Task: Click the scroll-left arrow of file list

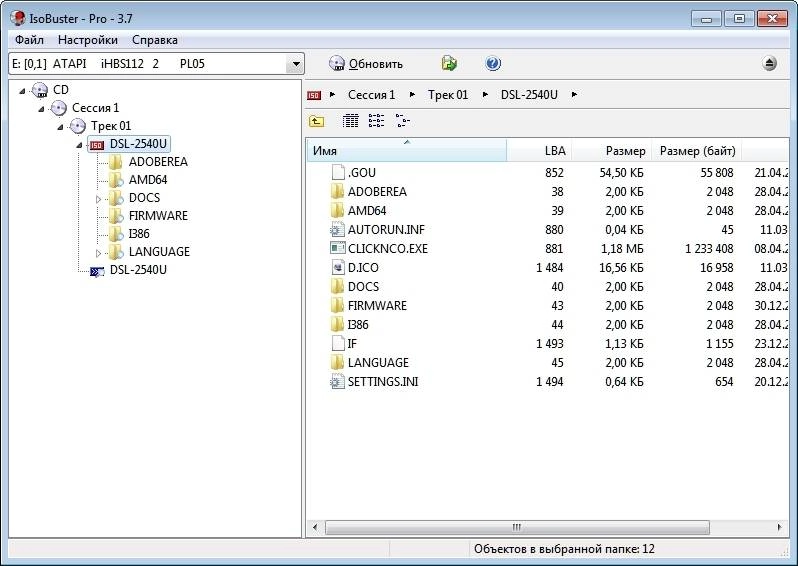Action: tap(315, 527)
